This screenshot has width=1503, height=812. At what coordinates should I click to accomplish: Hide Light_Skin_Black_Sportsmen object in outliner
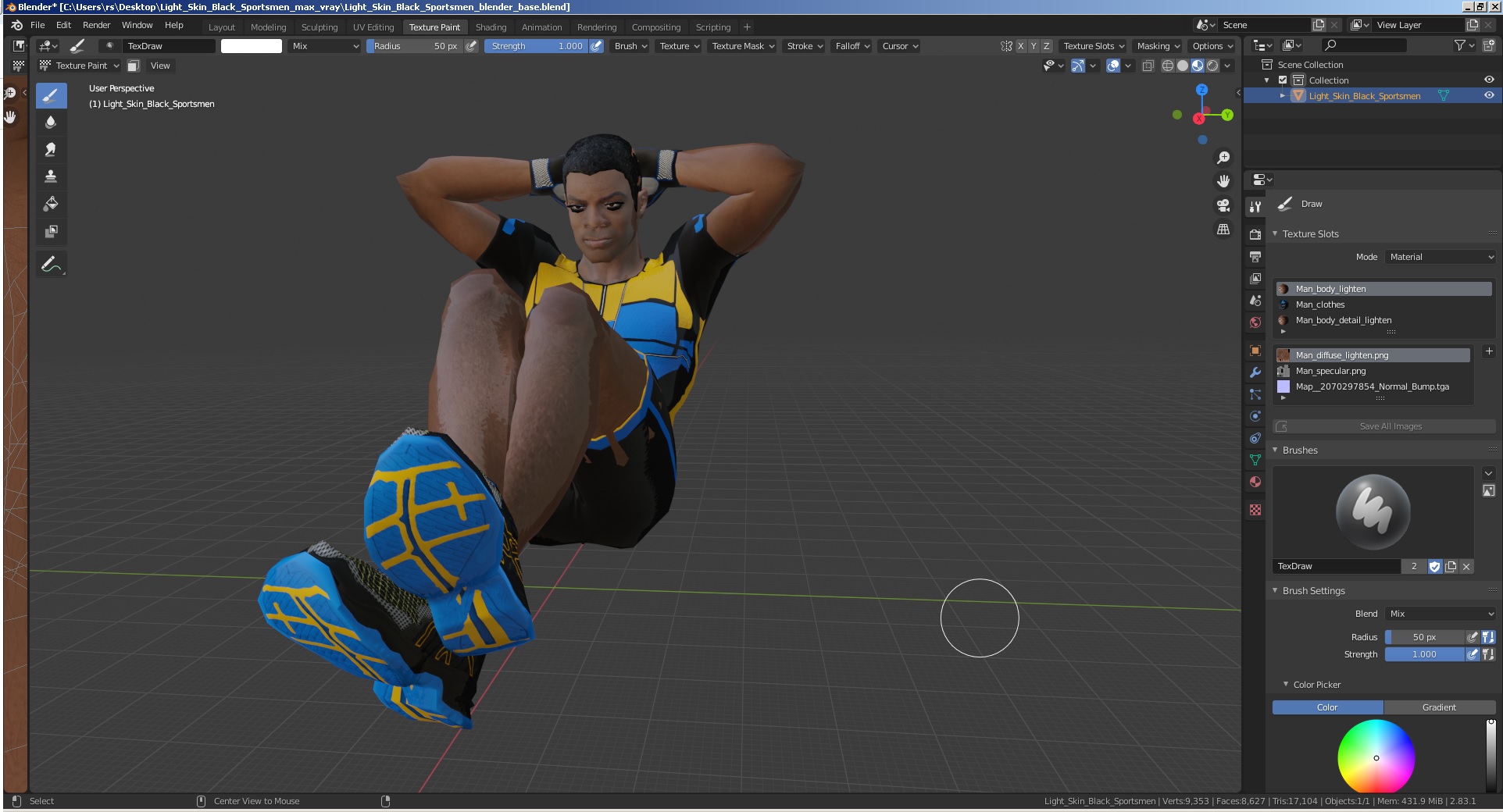pyautogui.click(x=1489, y=95)
